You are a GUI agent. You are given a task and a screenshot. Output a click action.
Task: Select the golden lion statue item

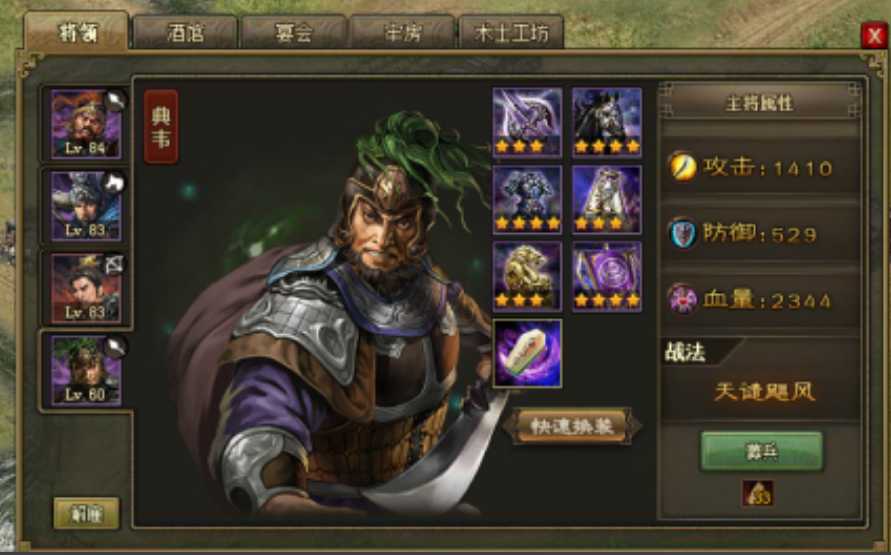(527, 277)
